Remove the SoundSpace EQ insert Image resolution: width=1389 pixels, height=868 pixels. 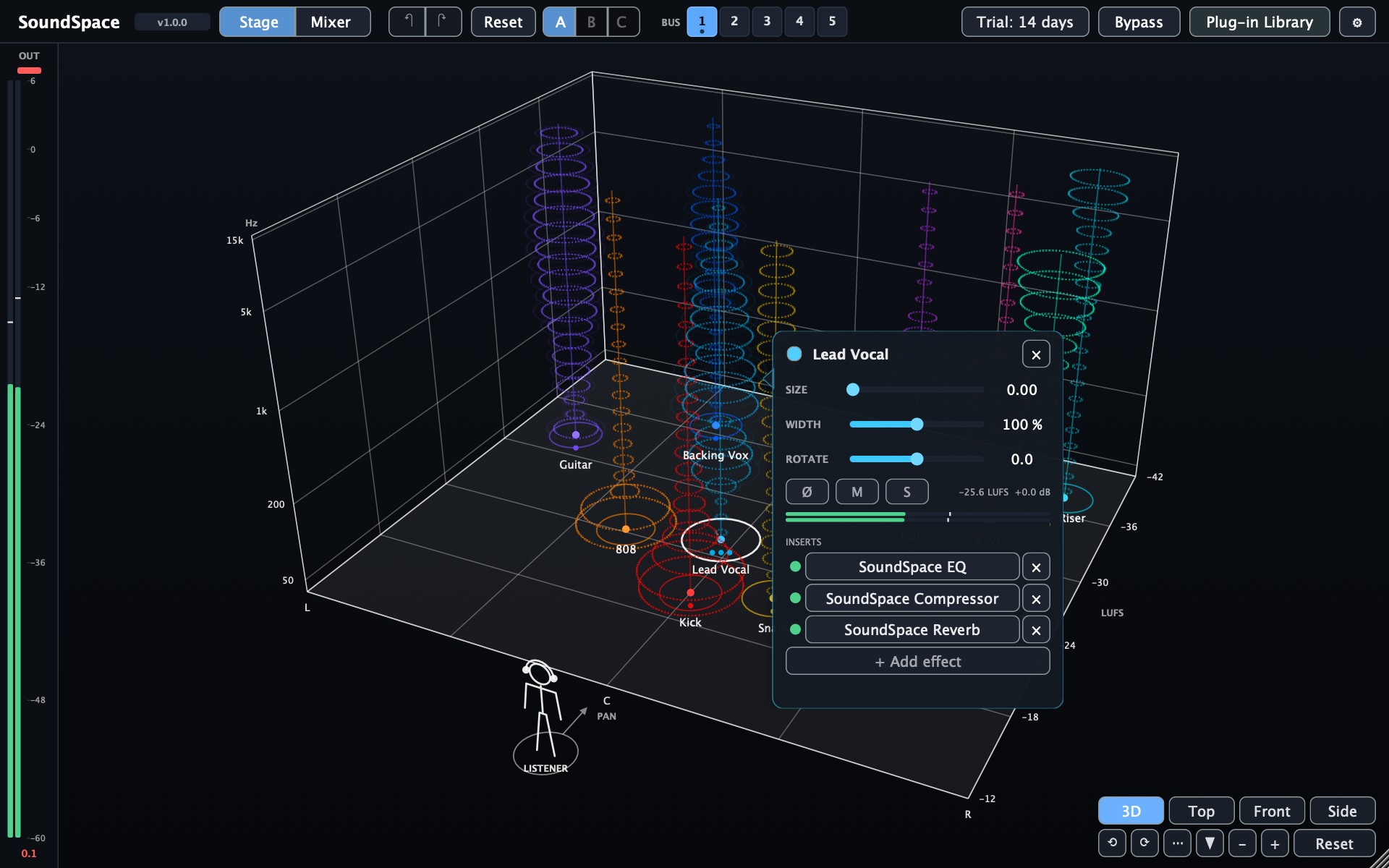[1036, 567]
